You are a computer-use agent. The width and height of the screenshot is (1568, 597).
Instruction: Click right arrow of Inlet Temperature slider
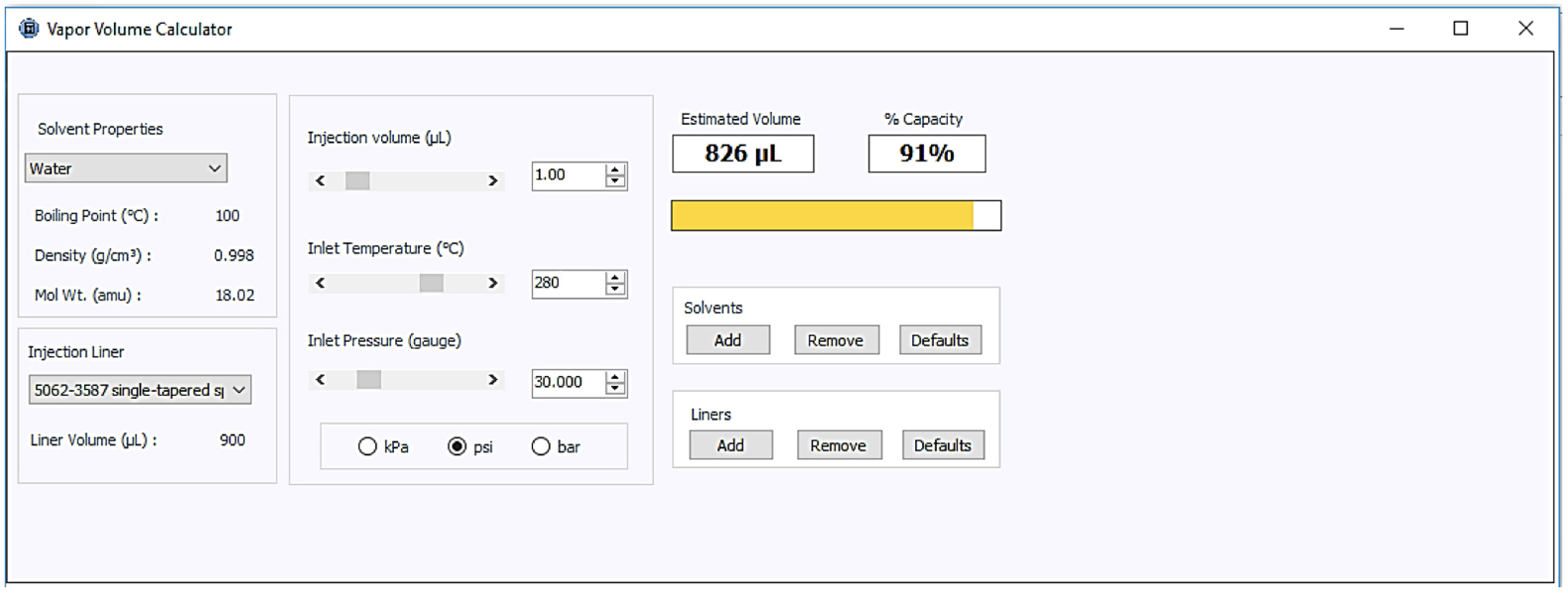click(x=492, y=283)
